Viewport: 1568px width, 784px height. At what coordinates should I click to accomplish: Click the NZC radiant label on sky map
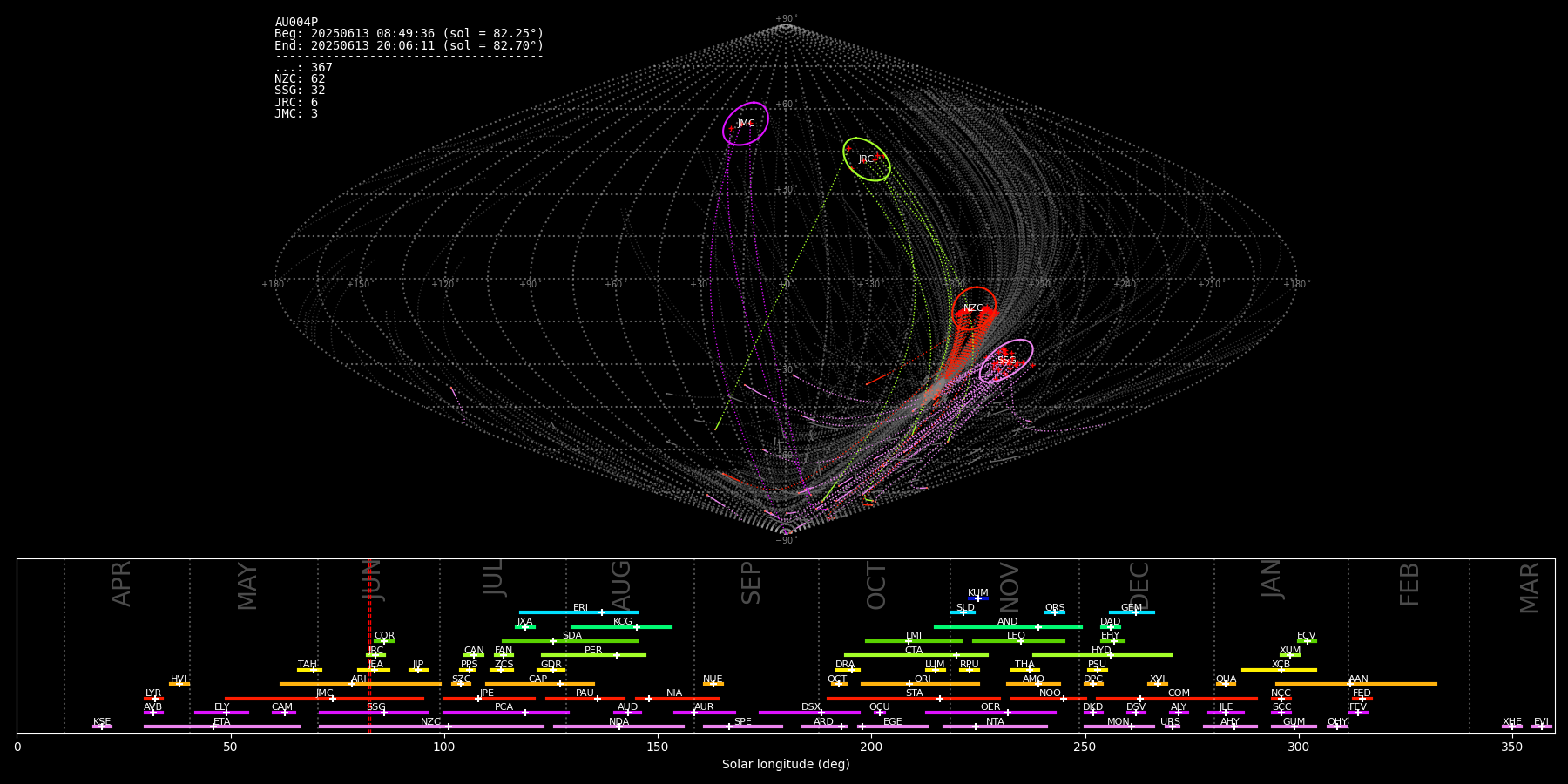coord(973,308)
